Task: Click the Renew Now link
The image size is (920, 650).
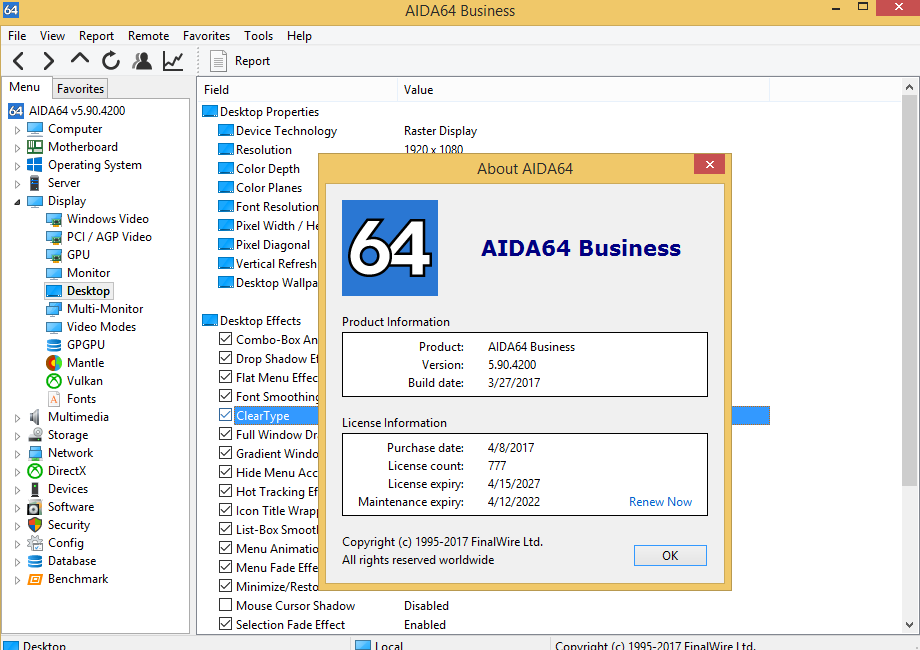Action: [660, 502]
